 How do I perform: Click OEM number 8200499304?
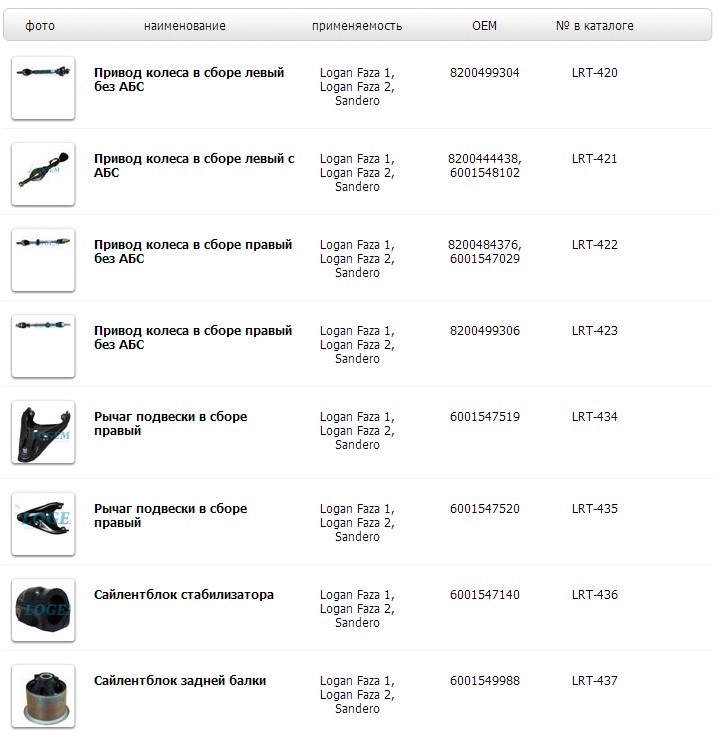(x=485, y=73)
